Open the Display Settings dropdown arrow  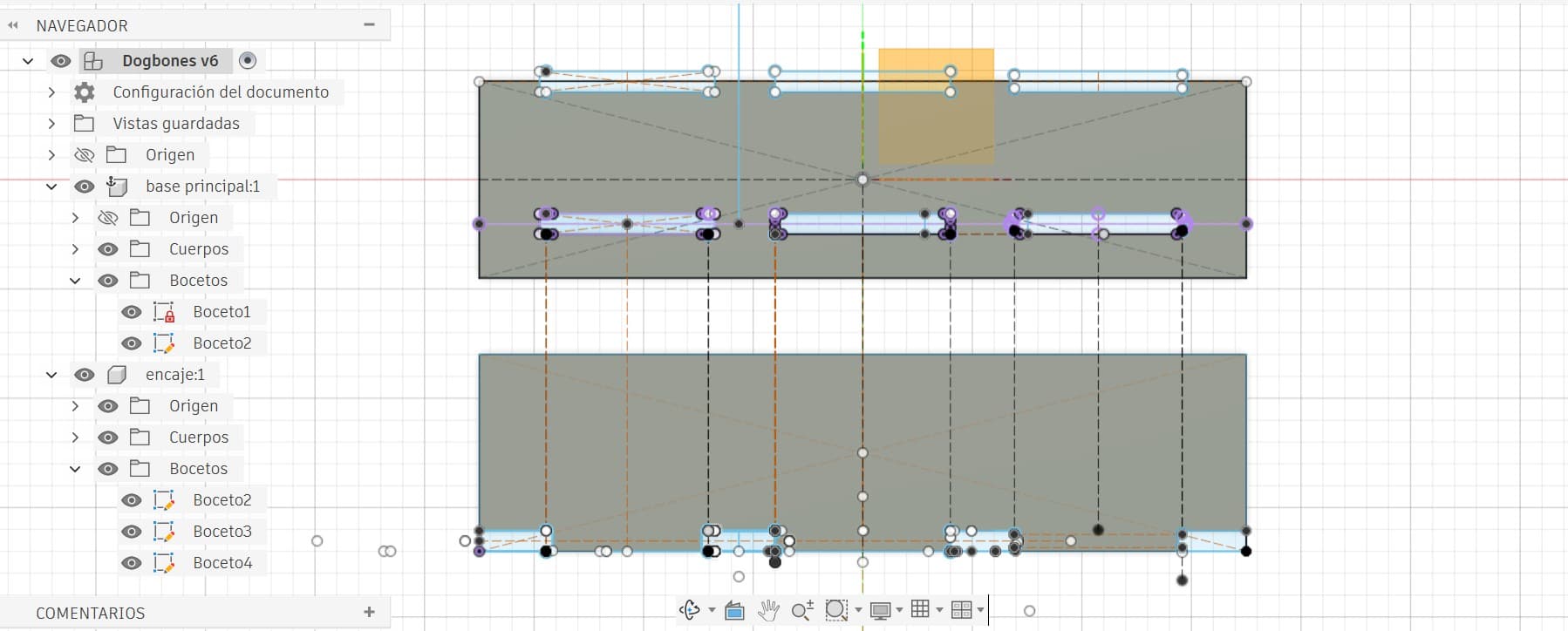(899, 610)
